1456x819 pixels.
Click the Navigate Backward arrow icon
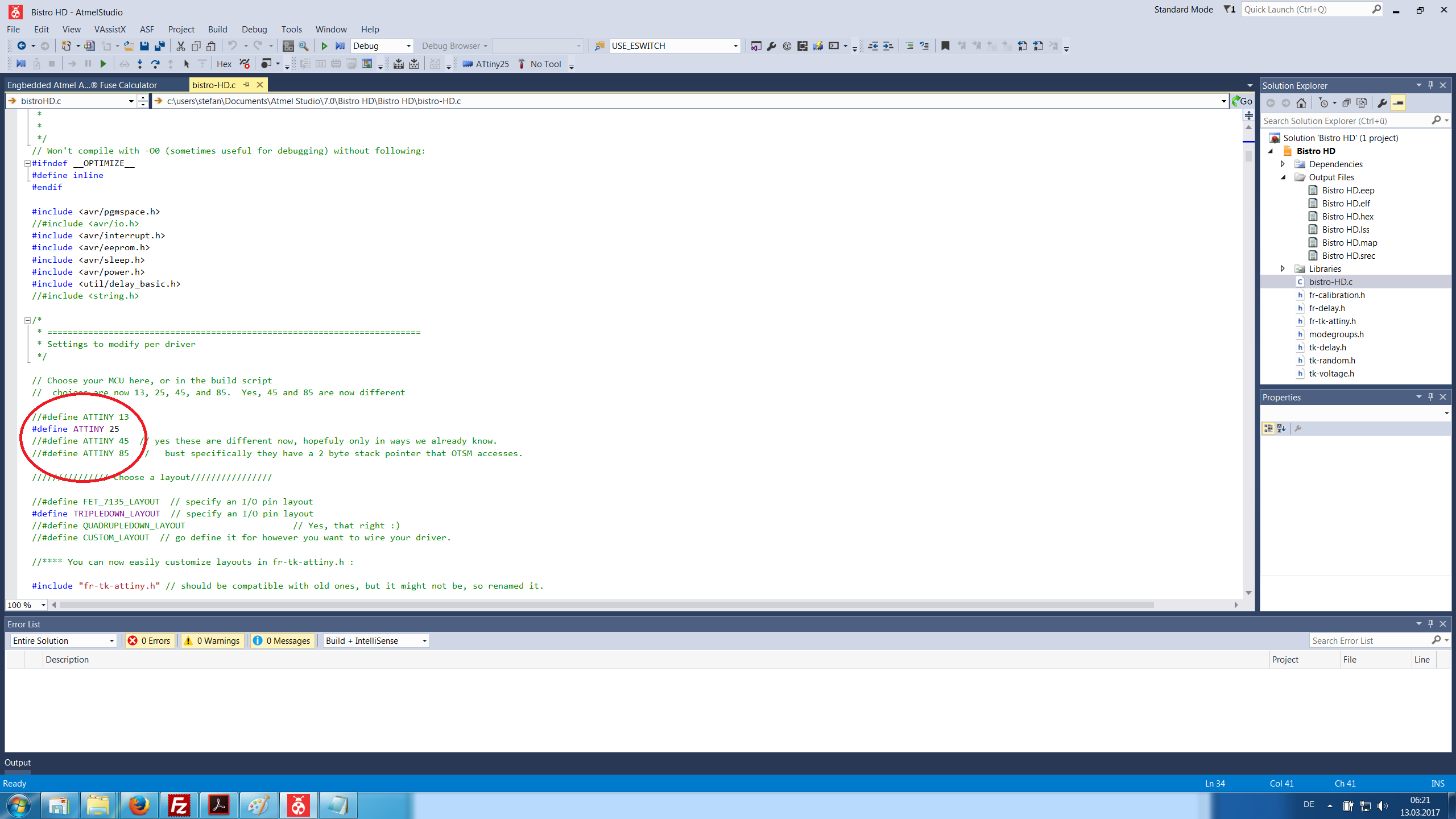22,46
